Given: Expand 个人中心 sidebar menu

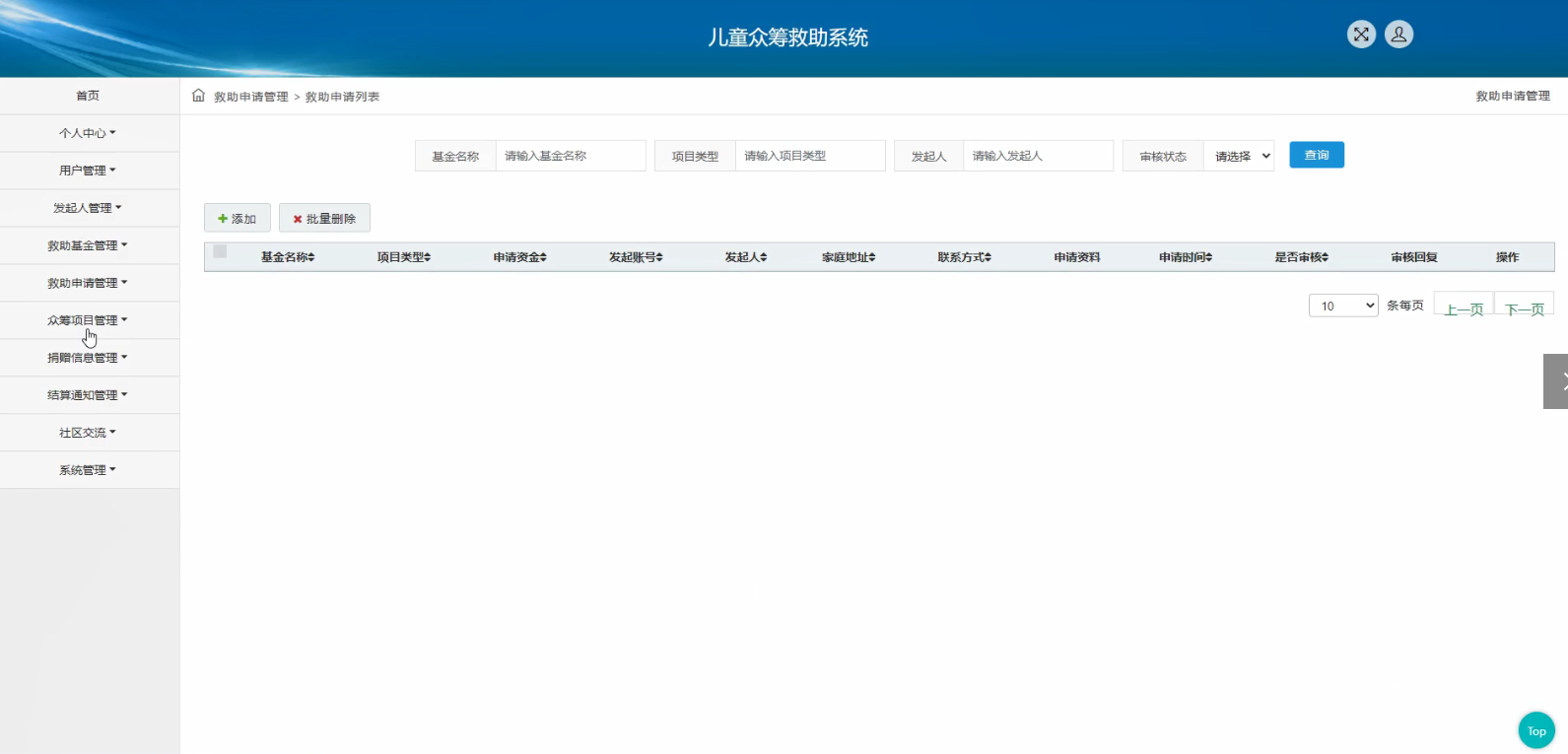Looking at the screenshot, I should point(90,133).
